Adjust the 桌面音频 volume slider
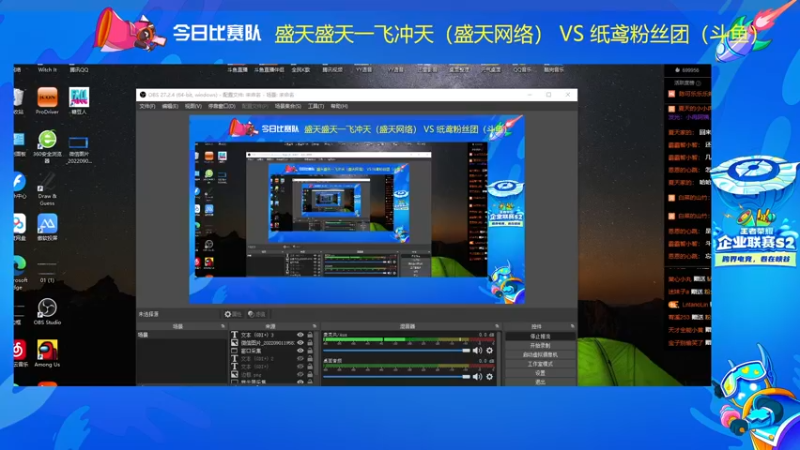The height and width of the screenshot is (450, 800). tap(396, 377)
